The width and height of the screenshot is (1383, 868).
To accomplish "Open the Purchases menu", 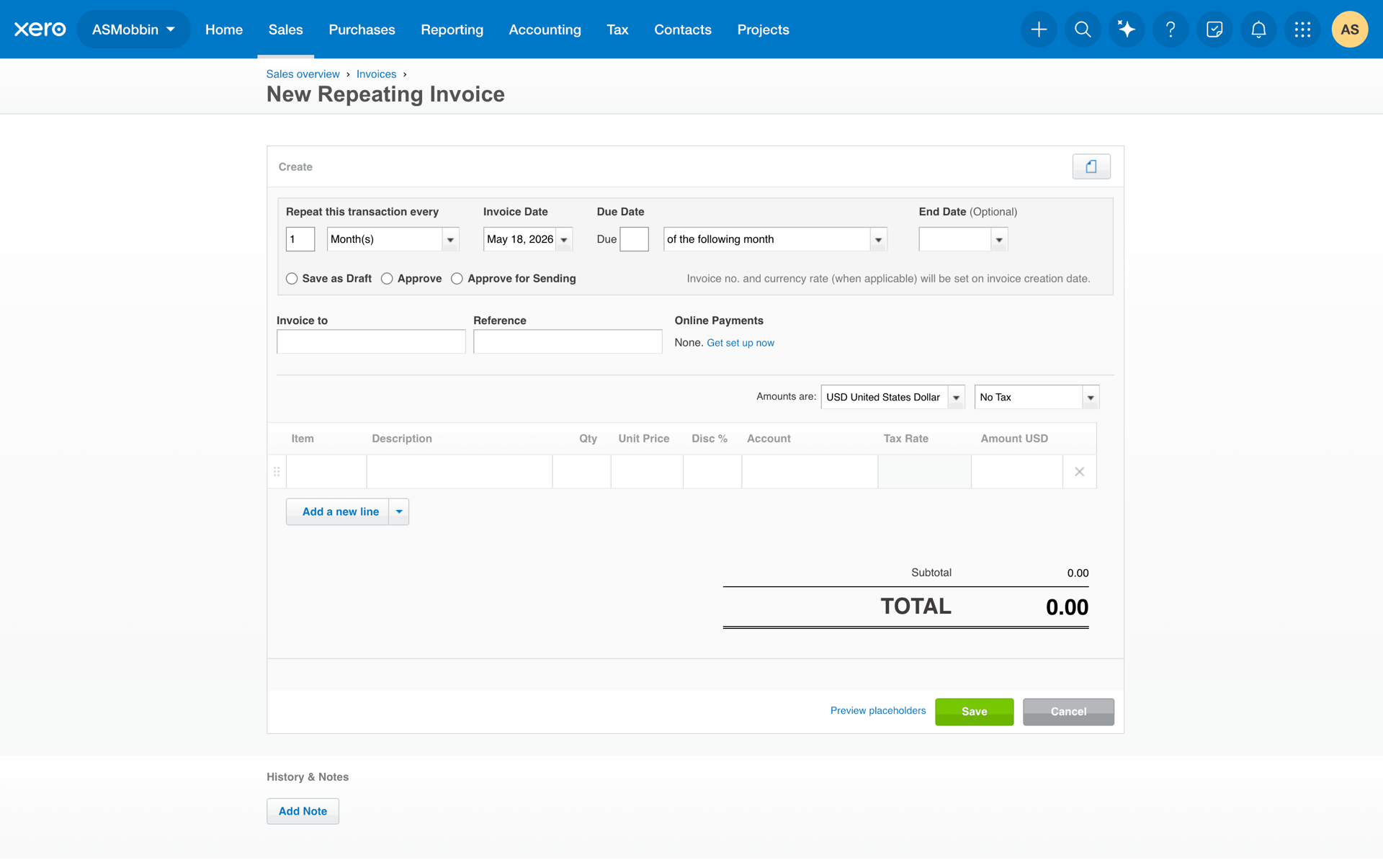I will pyautogui.click(x=362, y=30).
